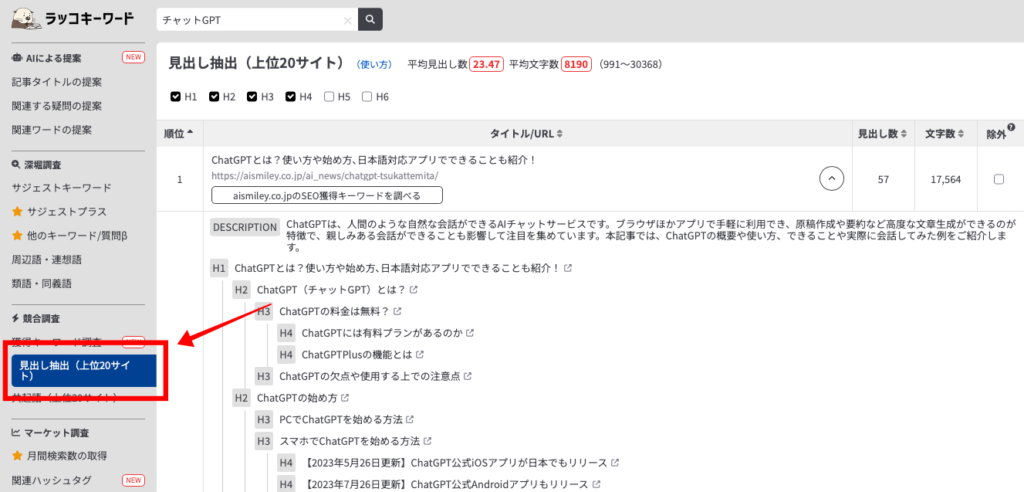Open 関連ハッシュタグ in the sidebar

point(52,480)
